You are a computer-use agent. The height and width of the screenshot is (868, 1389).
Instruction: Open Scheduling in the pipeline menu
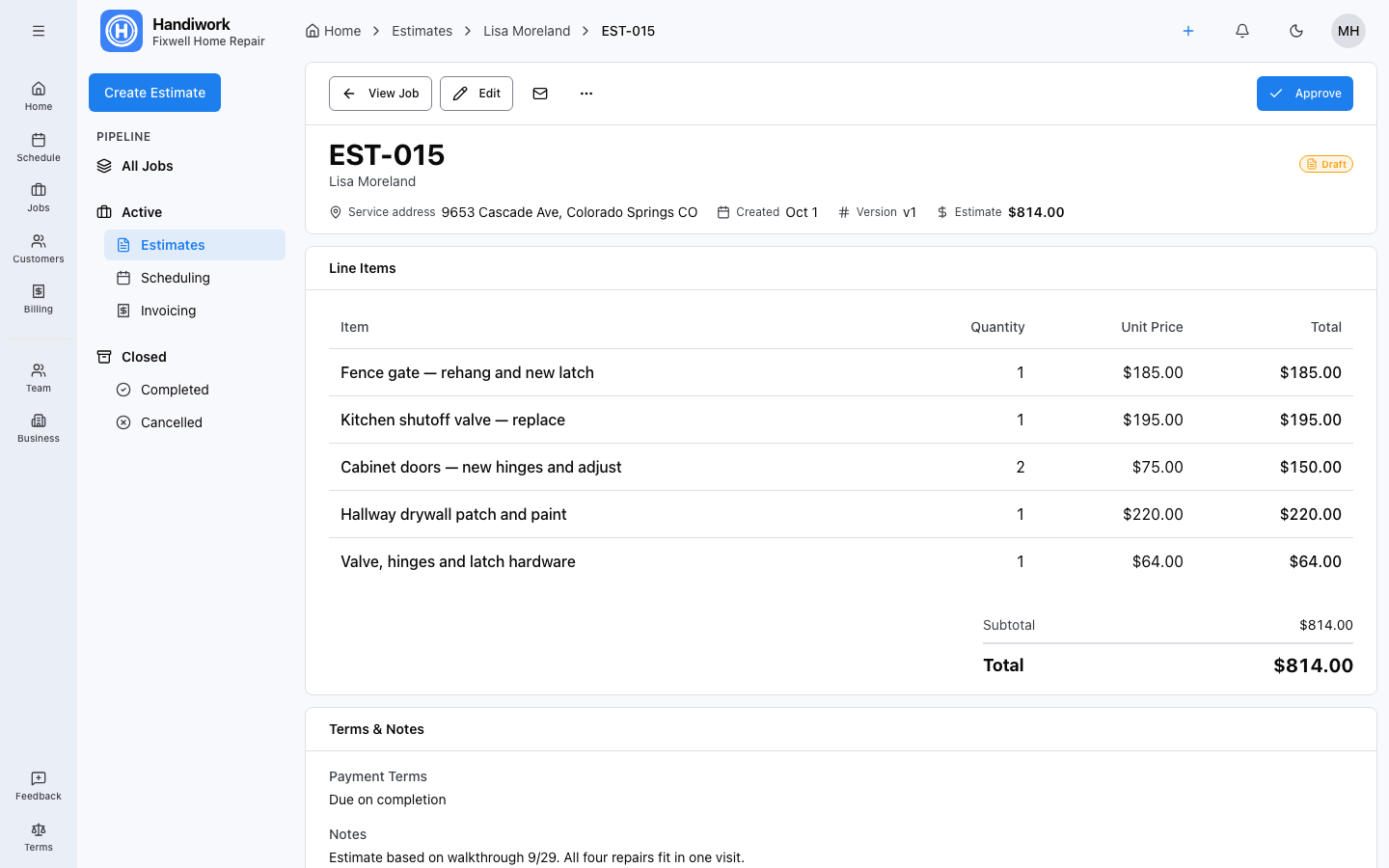coord(195,278)
